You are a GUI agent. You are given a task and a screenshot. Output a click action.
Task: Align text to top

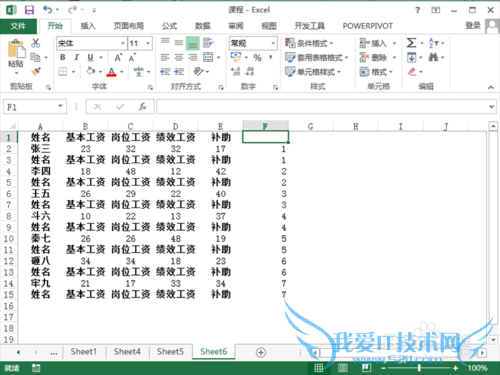point(165,42)
